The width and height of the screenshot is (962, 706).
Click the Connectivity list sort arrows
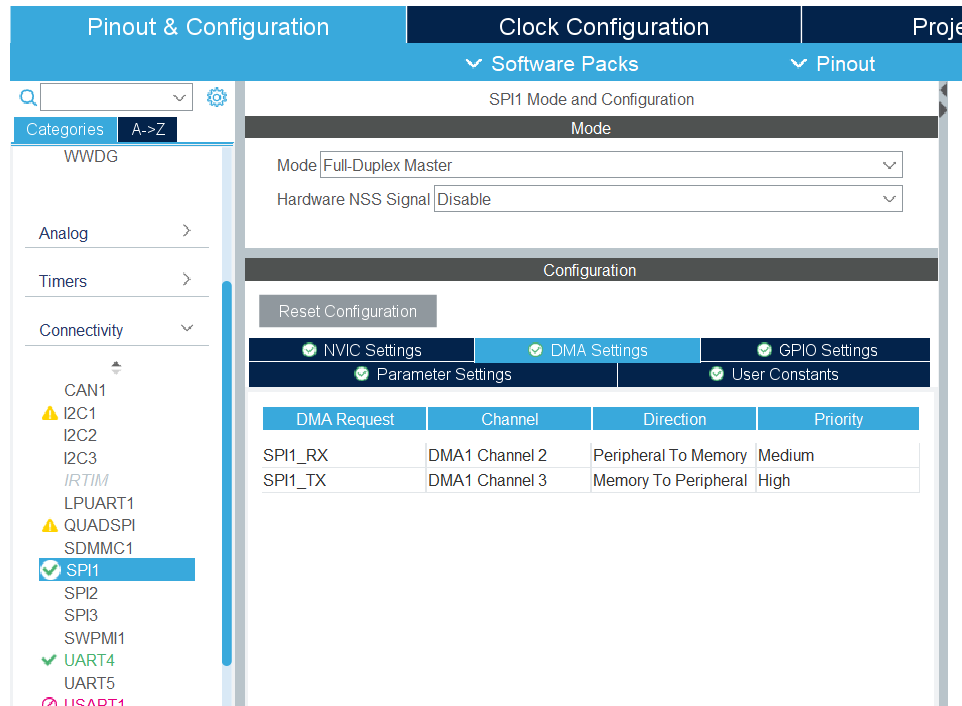(x=116, y=367)
